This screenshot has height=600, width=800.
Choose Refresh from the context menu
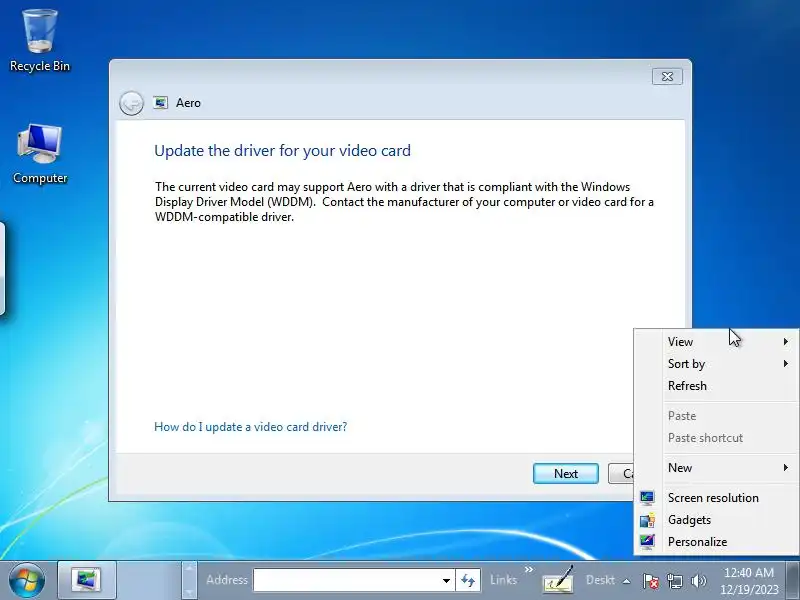(716, 386)
